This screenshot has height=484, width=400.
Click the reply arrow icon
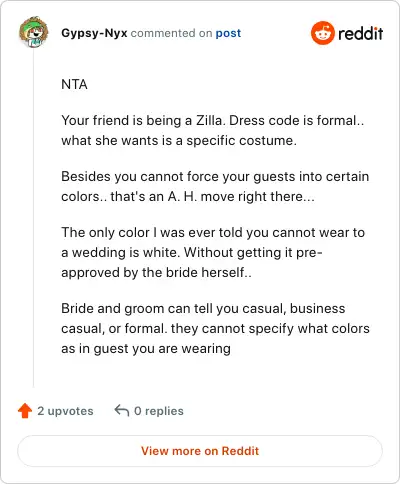point(122,411)
